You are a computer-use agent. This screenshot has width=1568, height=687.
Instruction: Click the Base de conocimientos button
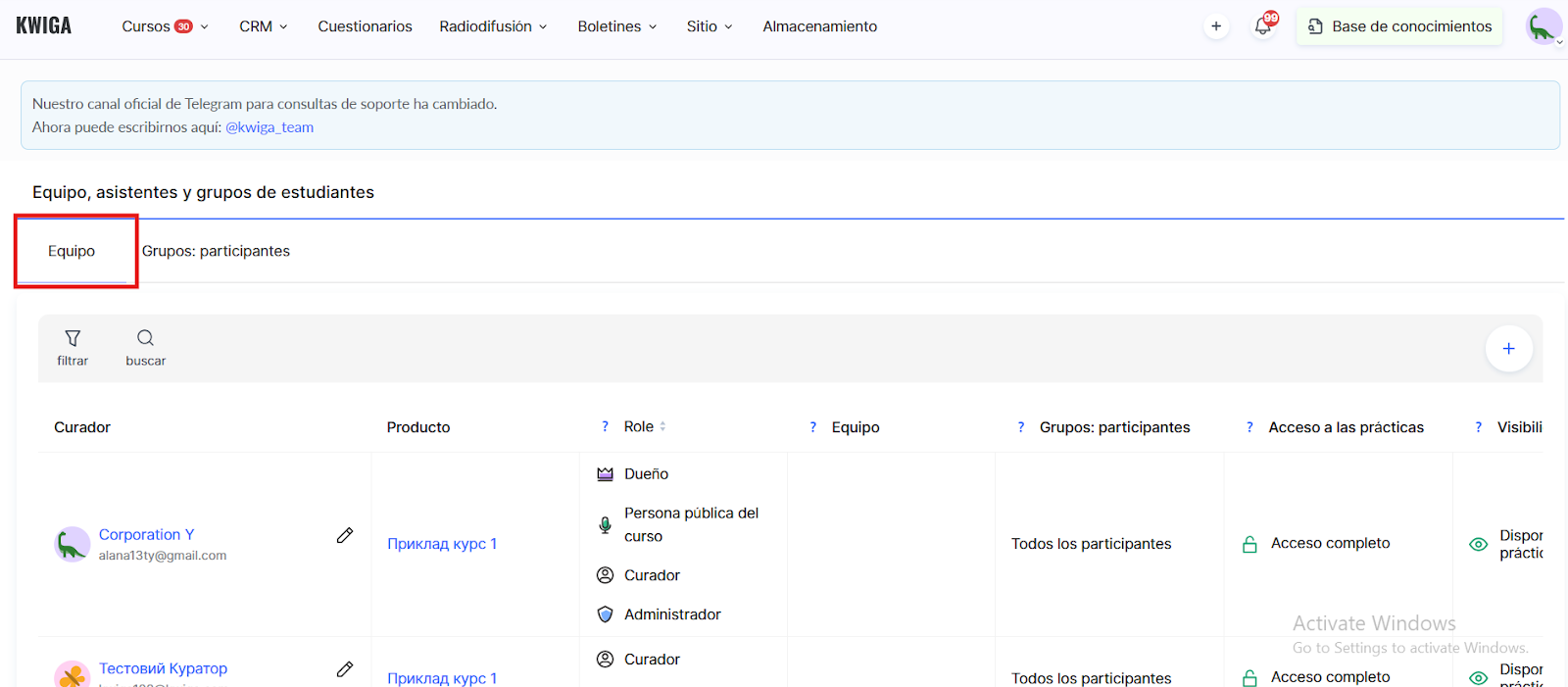point(1399,26)
